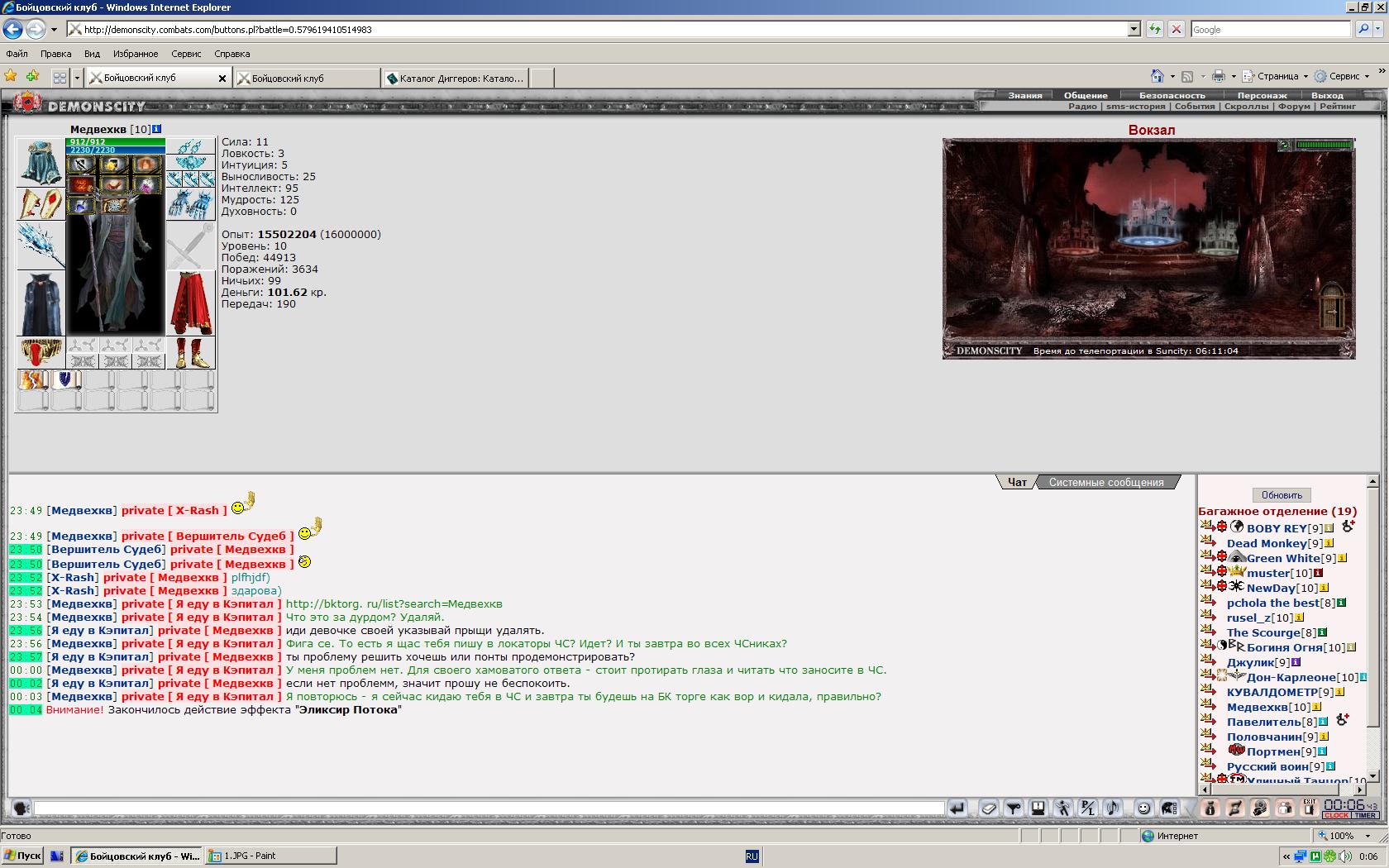Toggle the music note sound icon
The height and width of the screenshot is (868, 1389).
click(x=1113, y=808)
